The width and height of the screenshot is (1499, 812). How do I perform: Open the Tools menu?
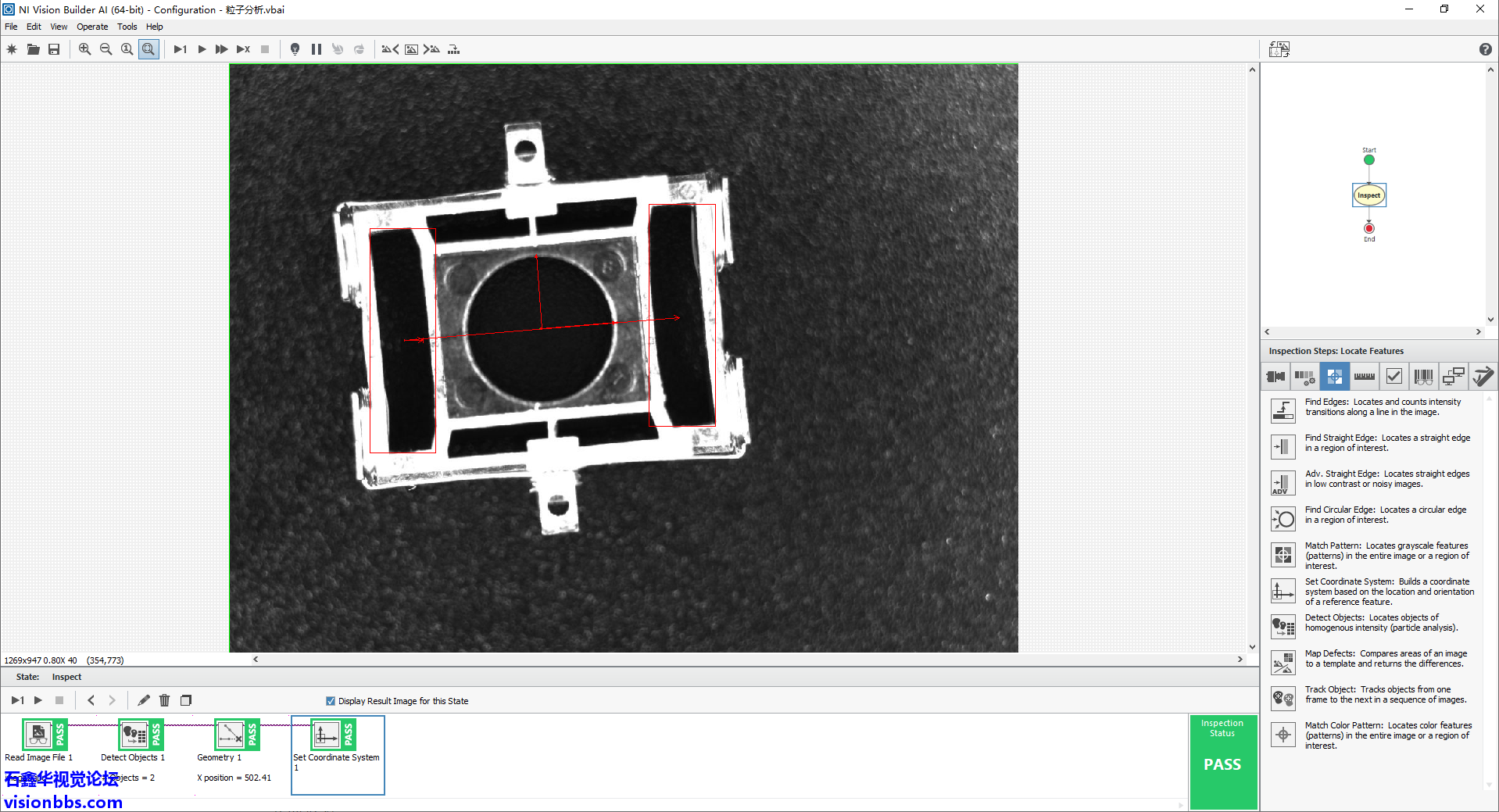(127, 27)
